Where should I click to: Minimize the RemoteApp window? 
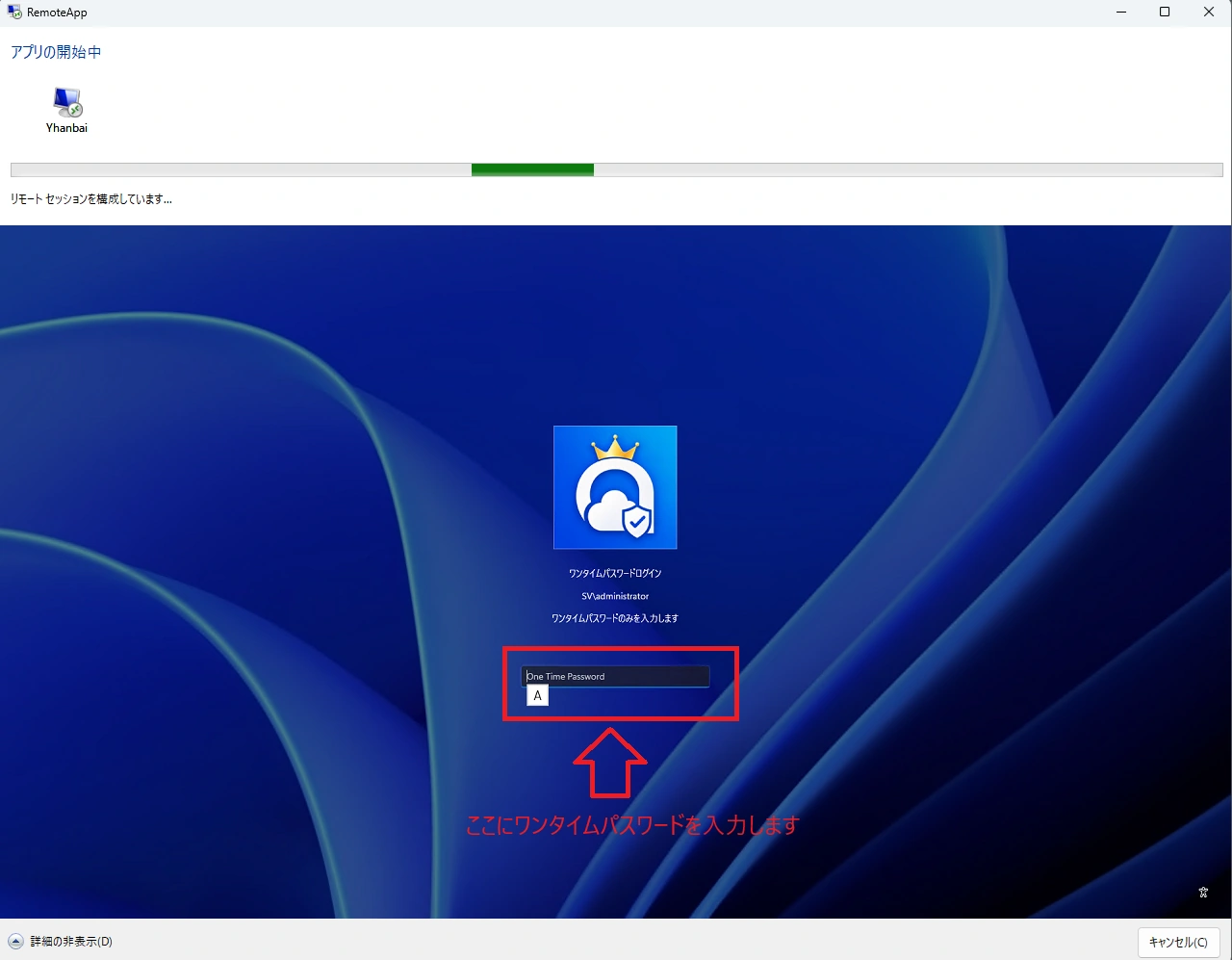pos(1122,13)
